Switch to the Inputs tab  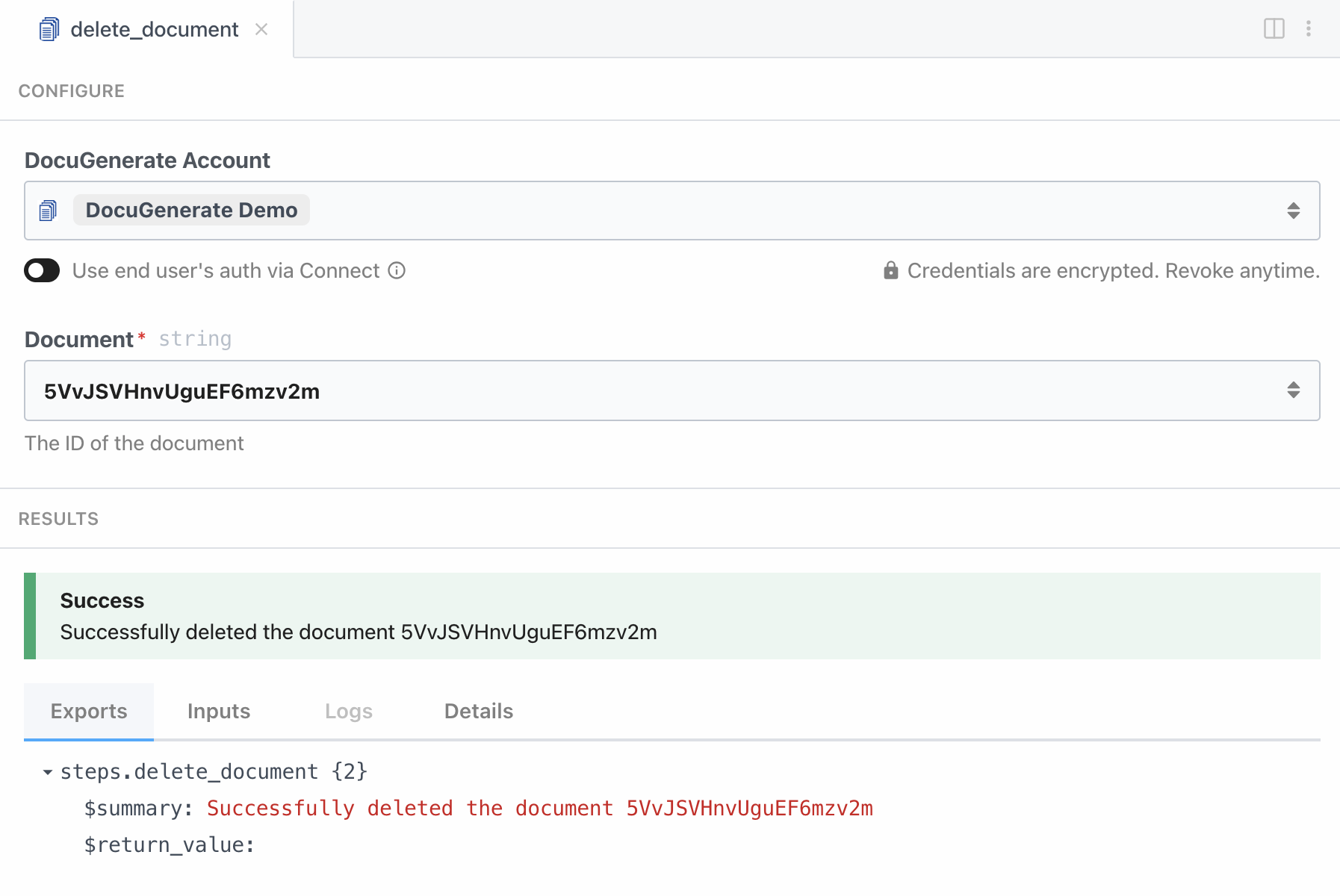(218, 711)
